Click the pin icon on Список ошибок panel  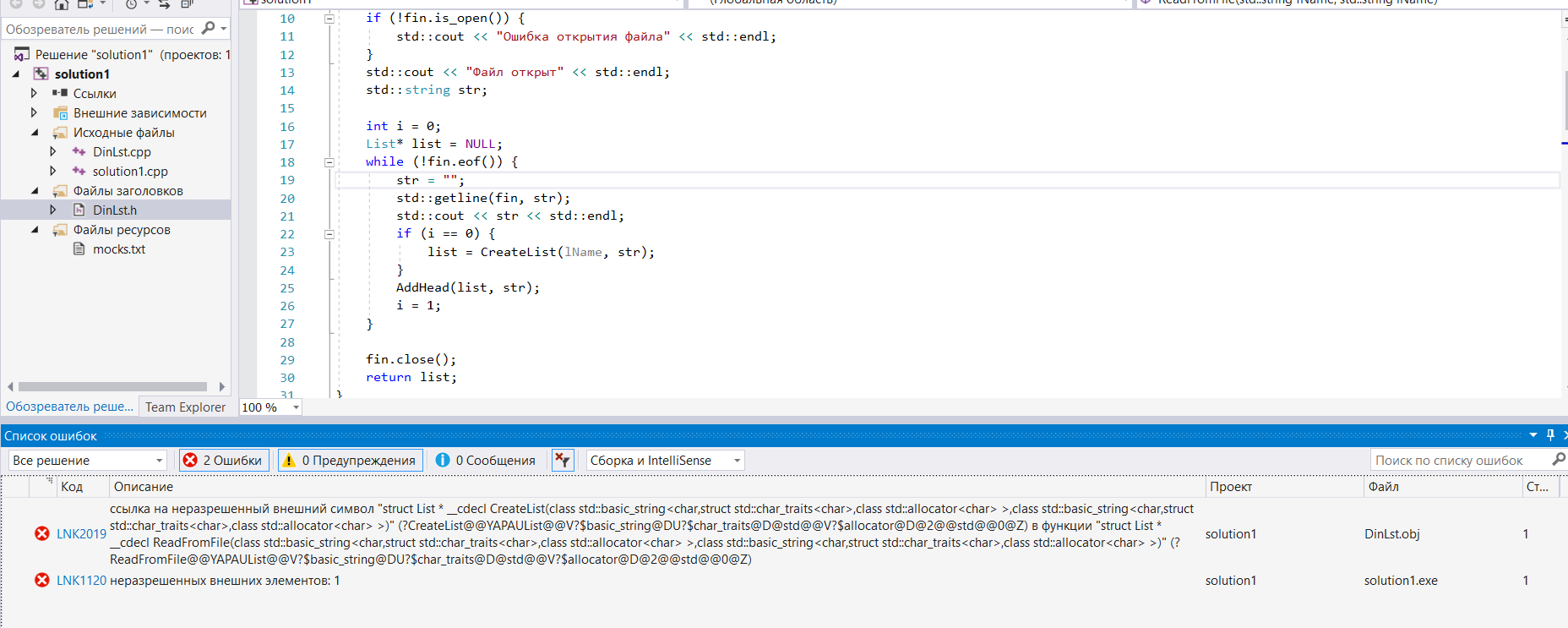click(x=1550, y=434)
